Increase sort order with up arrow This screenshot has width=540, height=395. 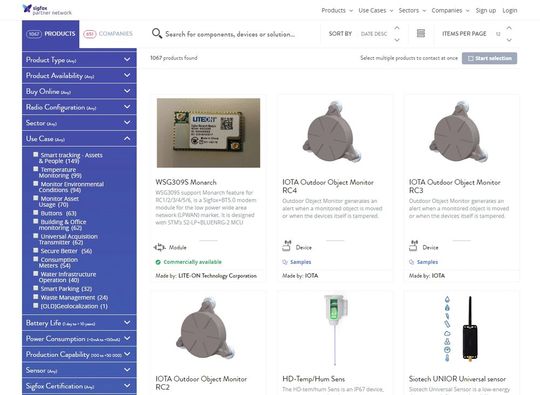click(397, 28)
